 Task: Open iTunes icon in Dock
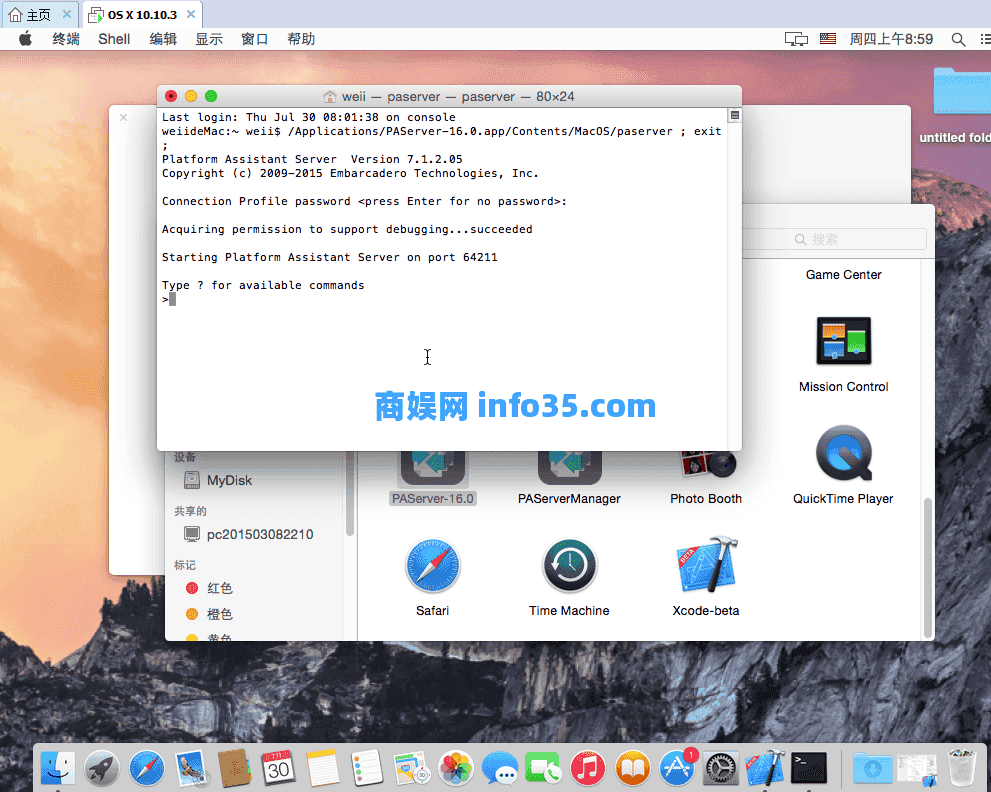point(588,768)
